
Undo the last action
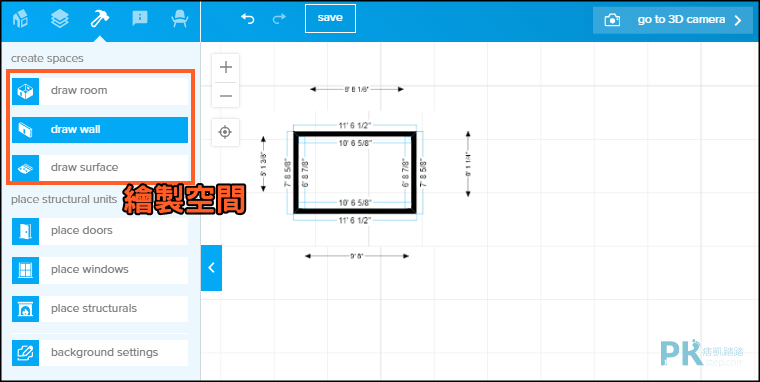pos(248,19)
